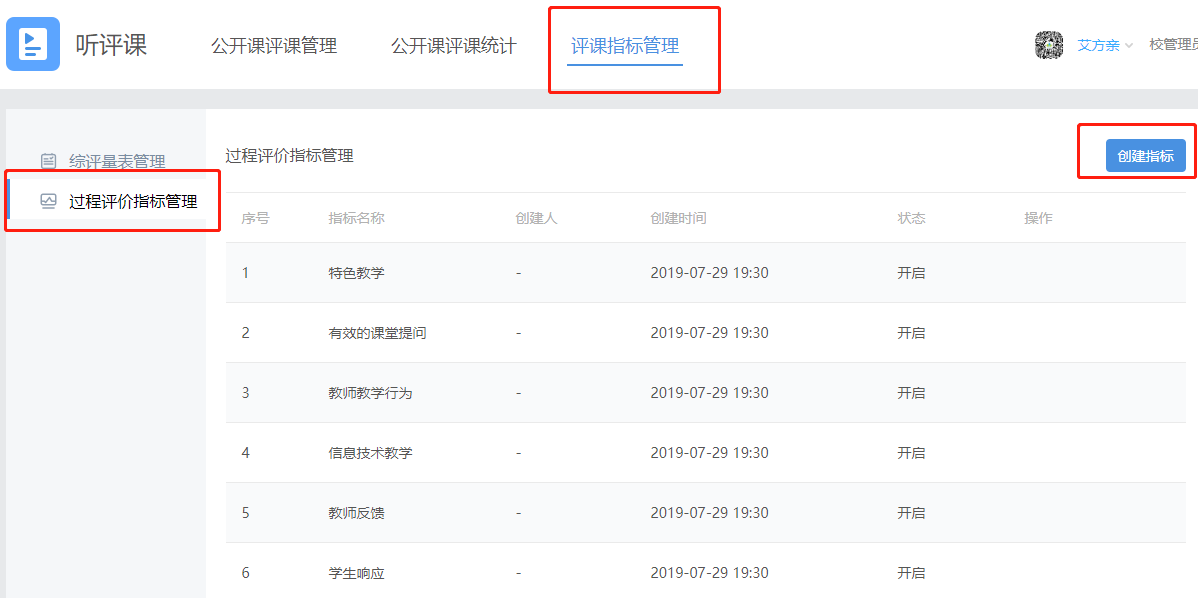Select the 特色教学 indicator row
Screen dimensions: 1198x598
pyautogui.click(x=356, y=273)
